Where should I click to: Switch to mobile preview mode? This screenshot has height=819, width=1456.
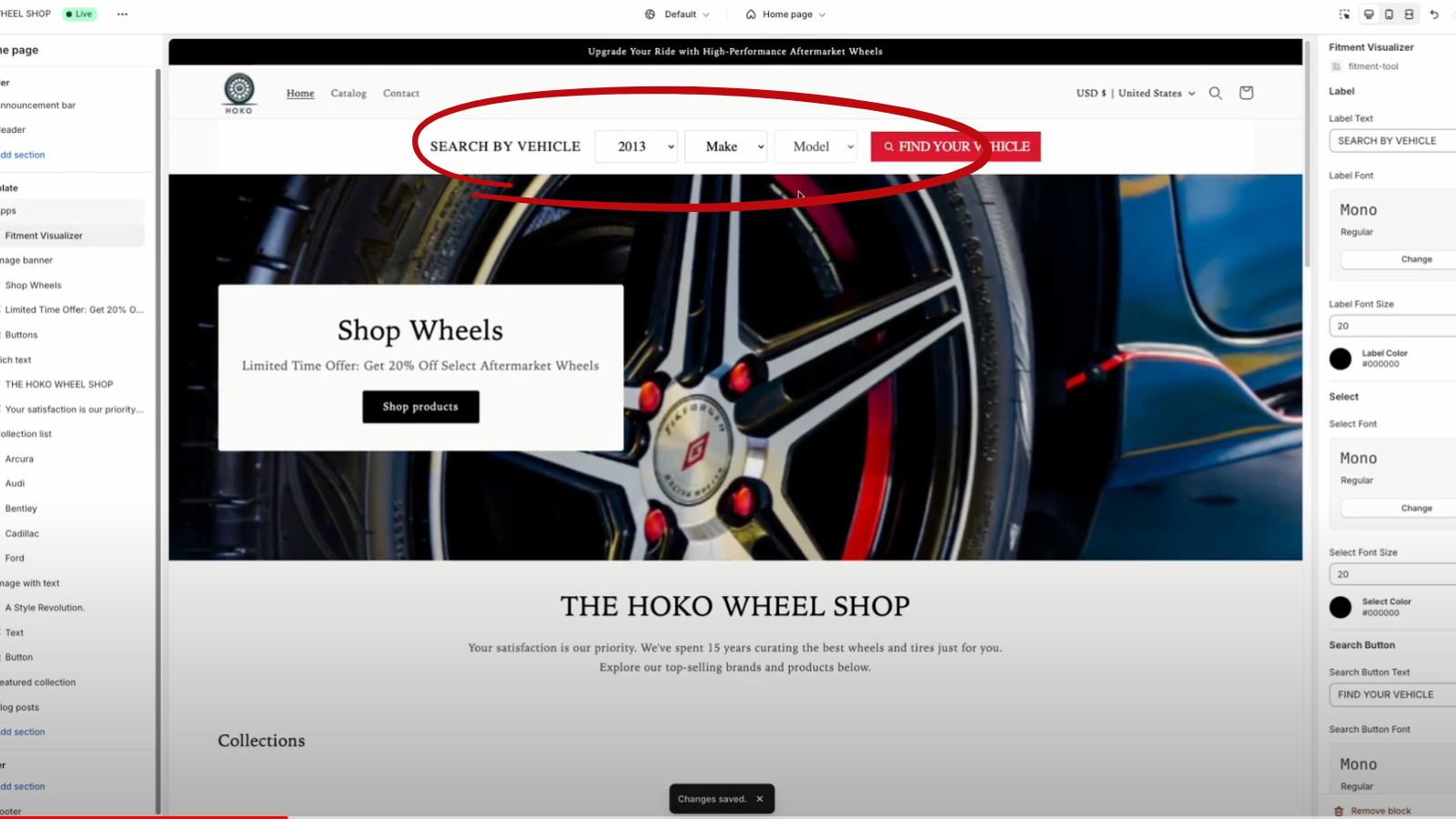click(1389, 15)
